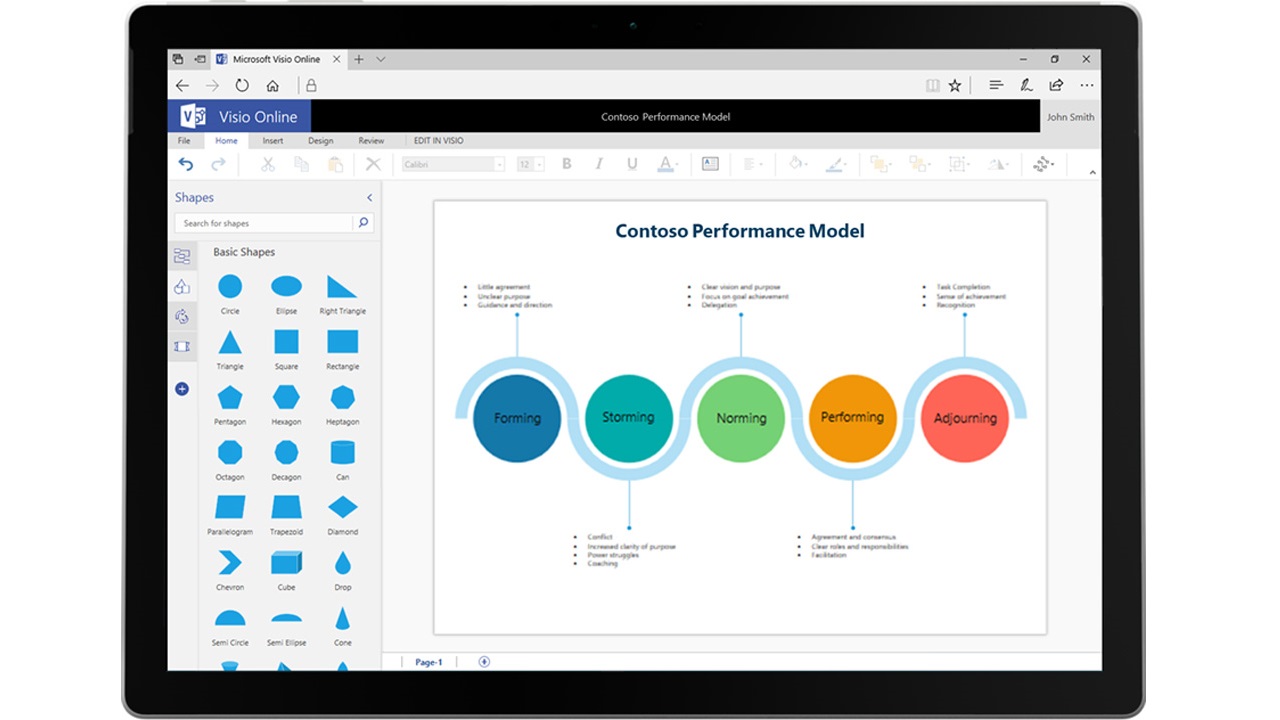Click the Delete icon on the ribbon
Viewport: 1280px width, 720px height.
pyautogui.click(x=373, y=163)
